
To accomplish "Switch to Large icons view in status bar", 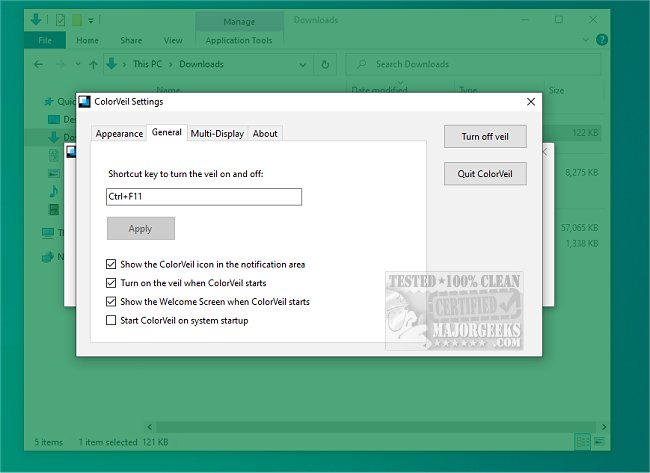I will (599, 442).
